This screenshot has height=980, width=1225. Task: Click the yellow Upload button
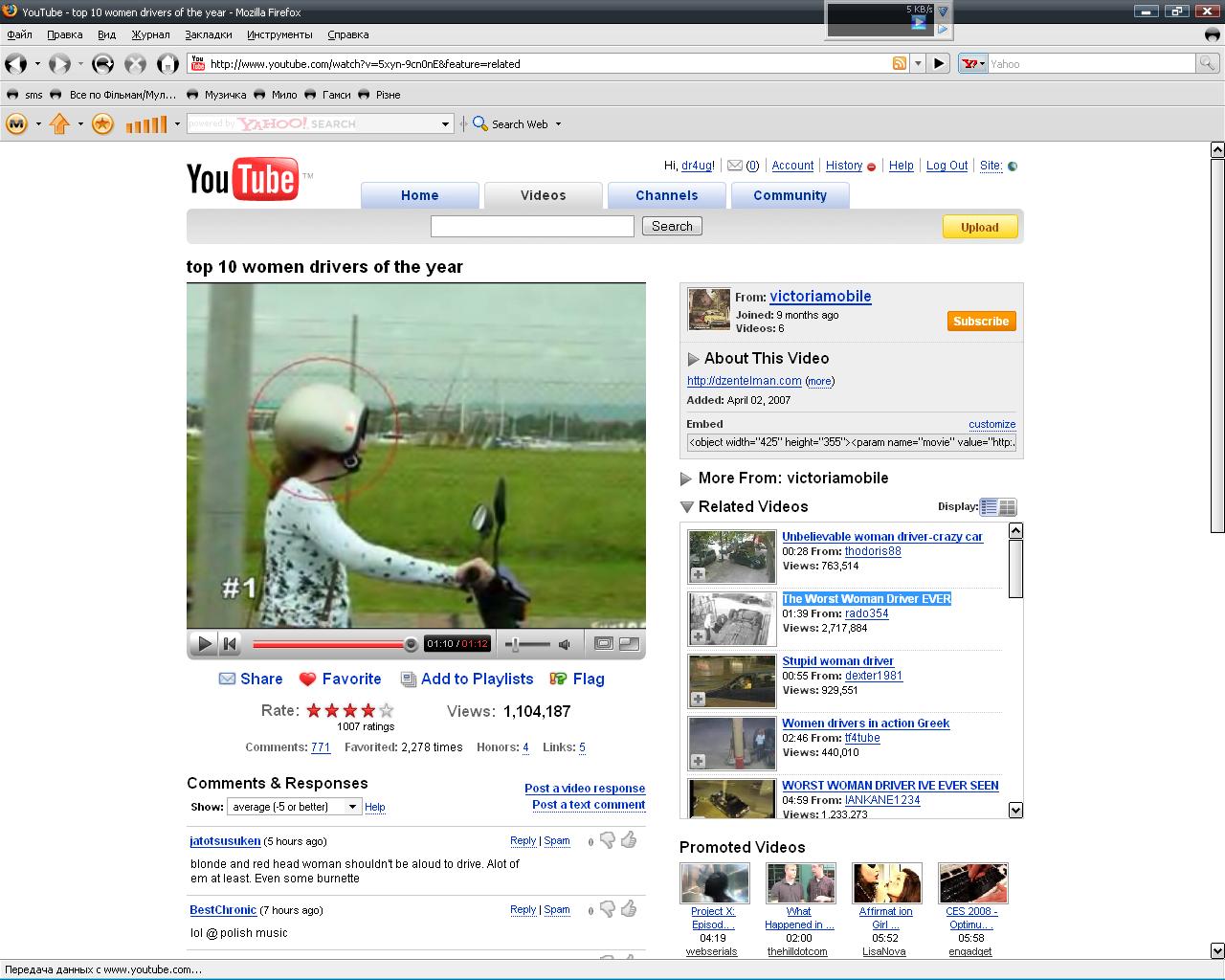coord(980,227)
